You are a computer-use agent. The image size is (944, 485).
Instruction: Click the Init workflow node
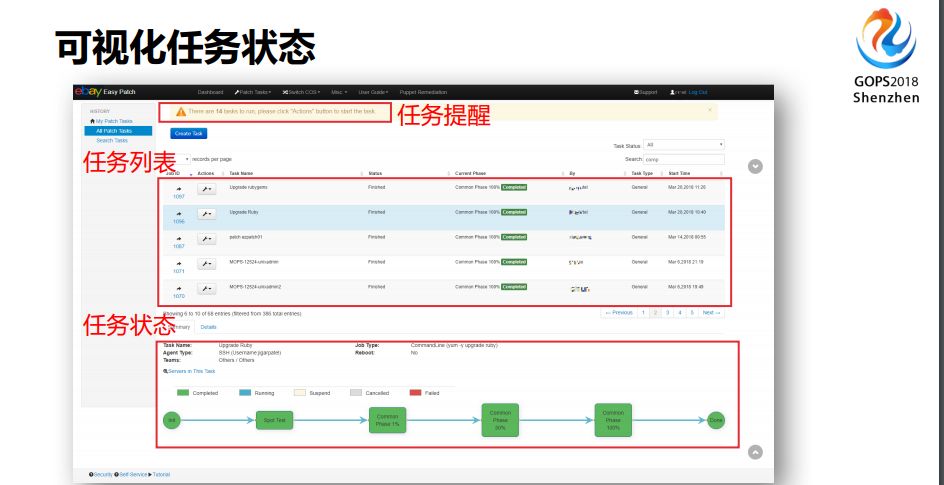pos(172,420)
